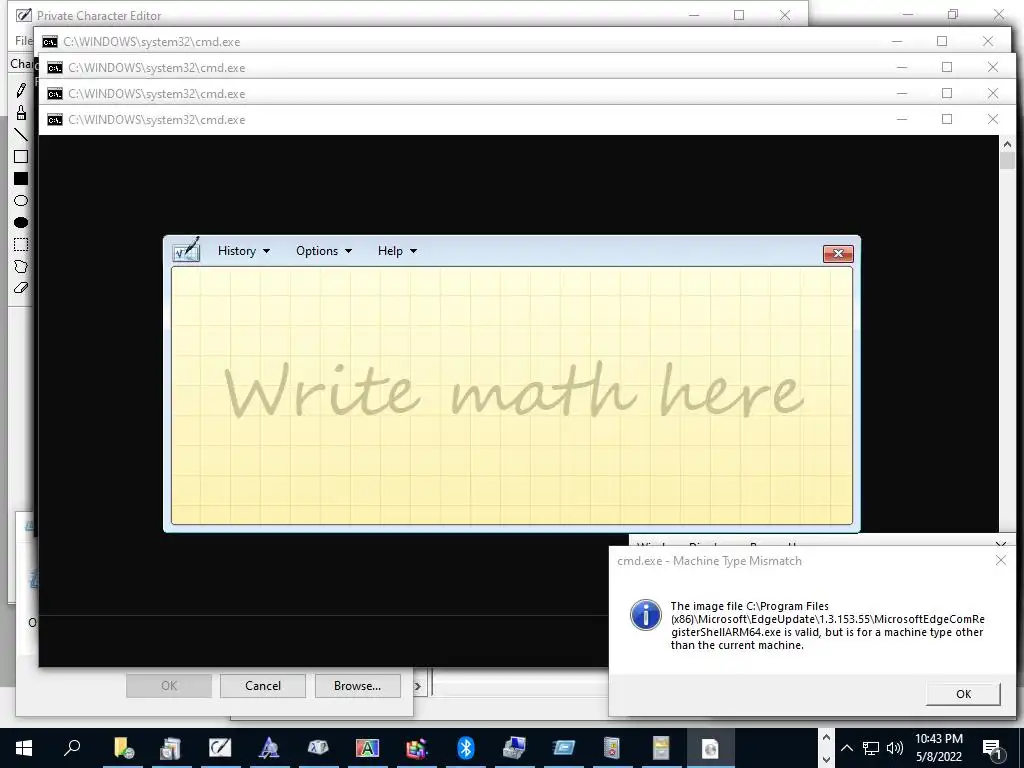
Task: Click the folder with checkmark taskbar icon
Action: coord(122,748)
